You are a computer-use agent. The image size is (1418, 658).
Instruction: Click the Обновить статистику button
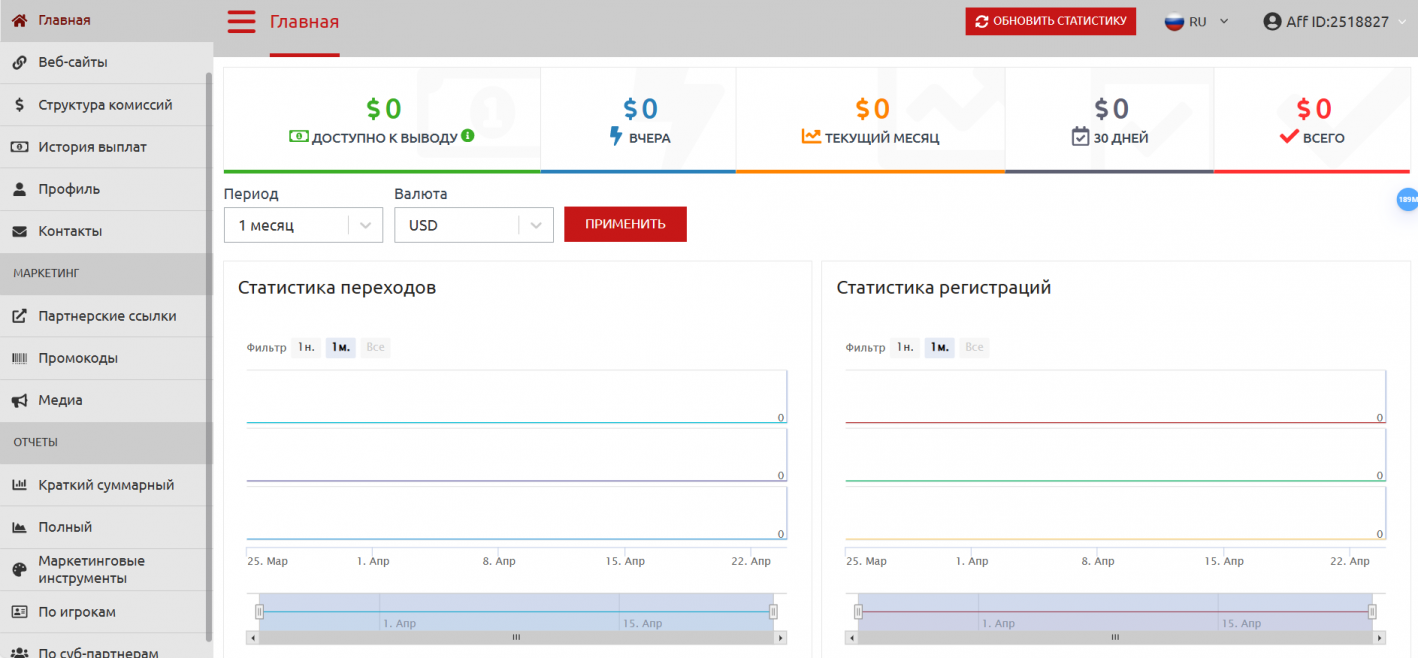(x=1050, y=21)
